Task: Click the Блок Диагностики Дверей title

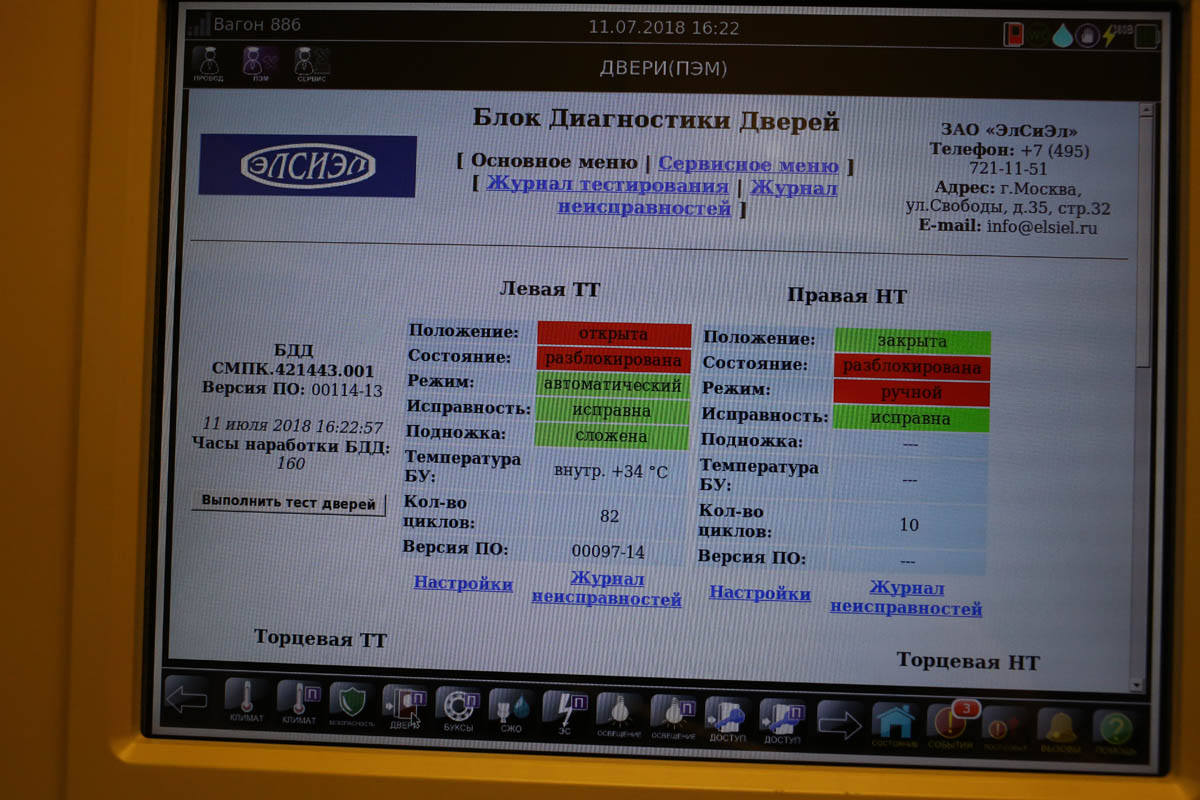Action: (656, 122)
